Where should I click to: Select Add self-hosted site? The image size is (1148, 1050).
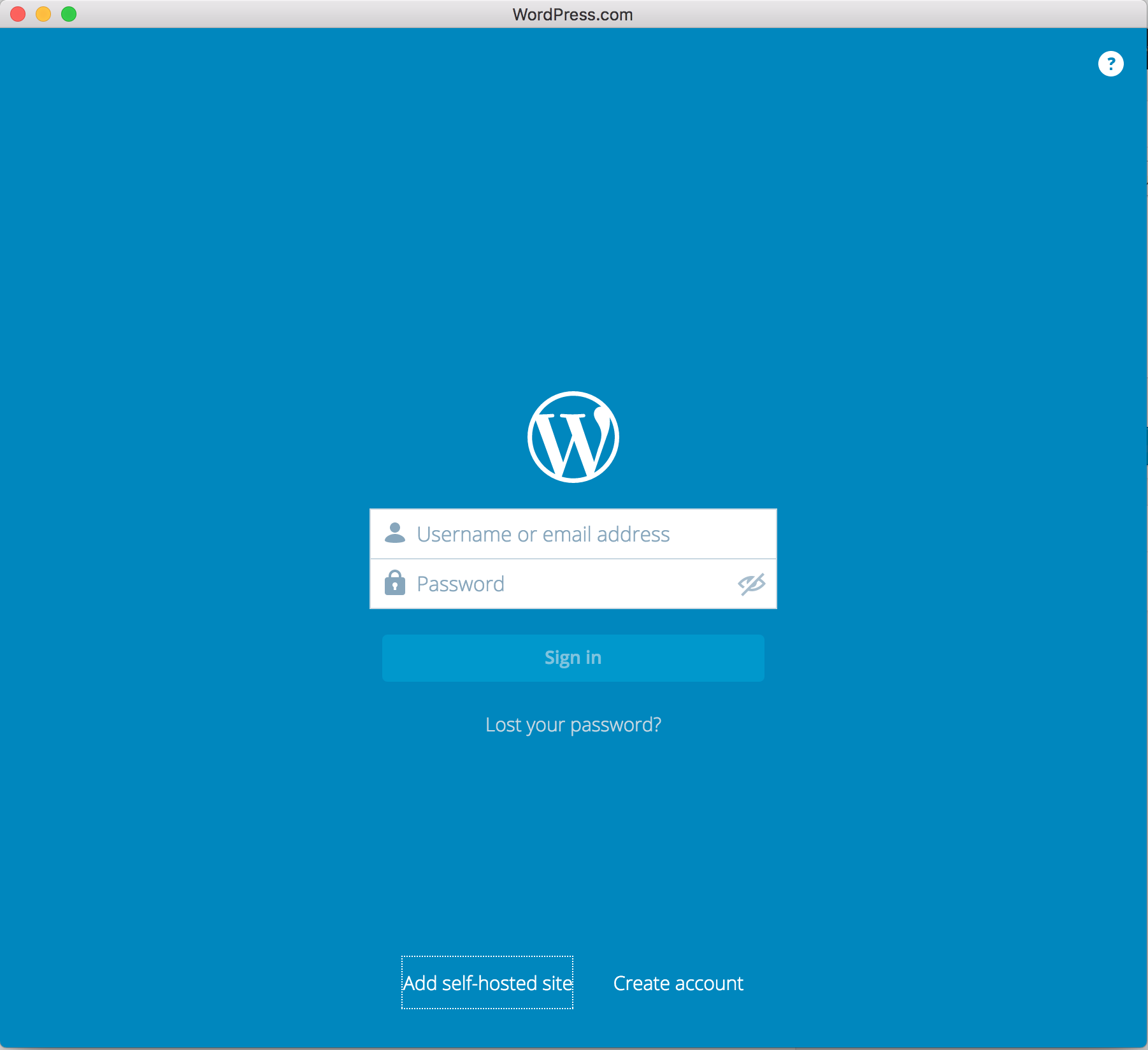tap(487, 982)
